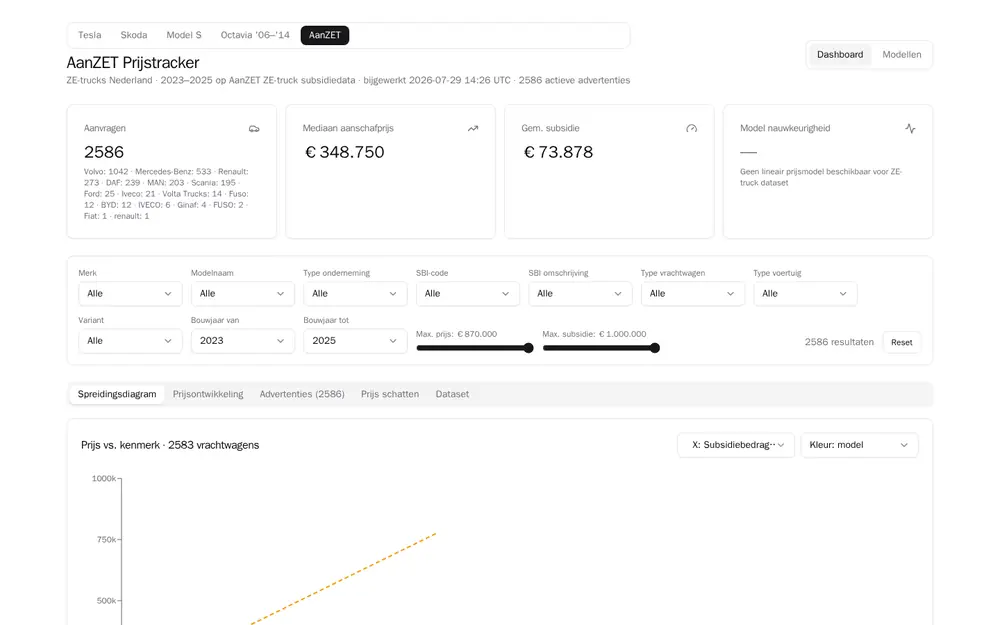Image resolution: width=1000 pixels, height=625 pixels.
Task: Open the Type vrachtwagen dropdown
Action: pos(693,293)
